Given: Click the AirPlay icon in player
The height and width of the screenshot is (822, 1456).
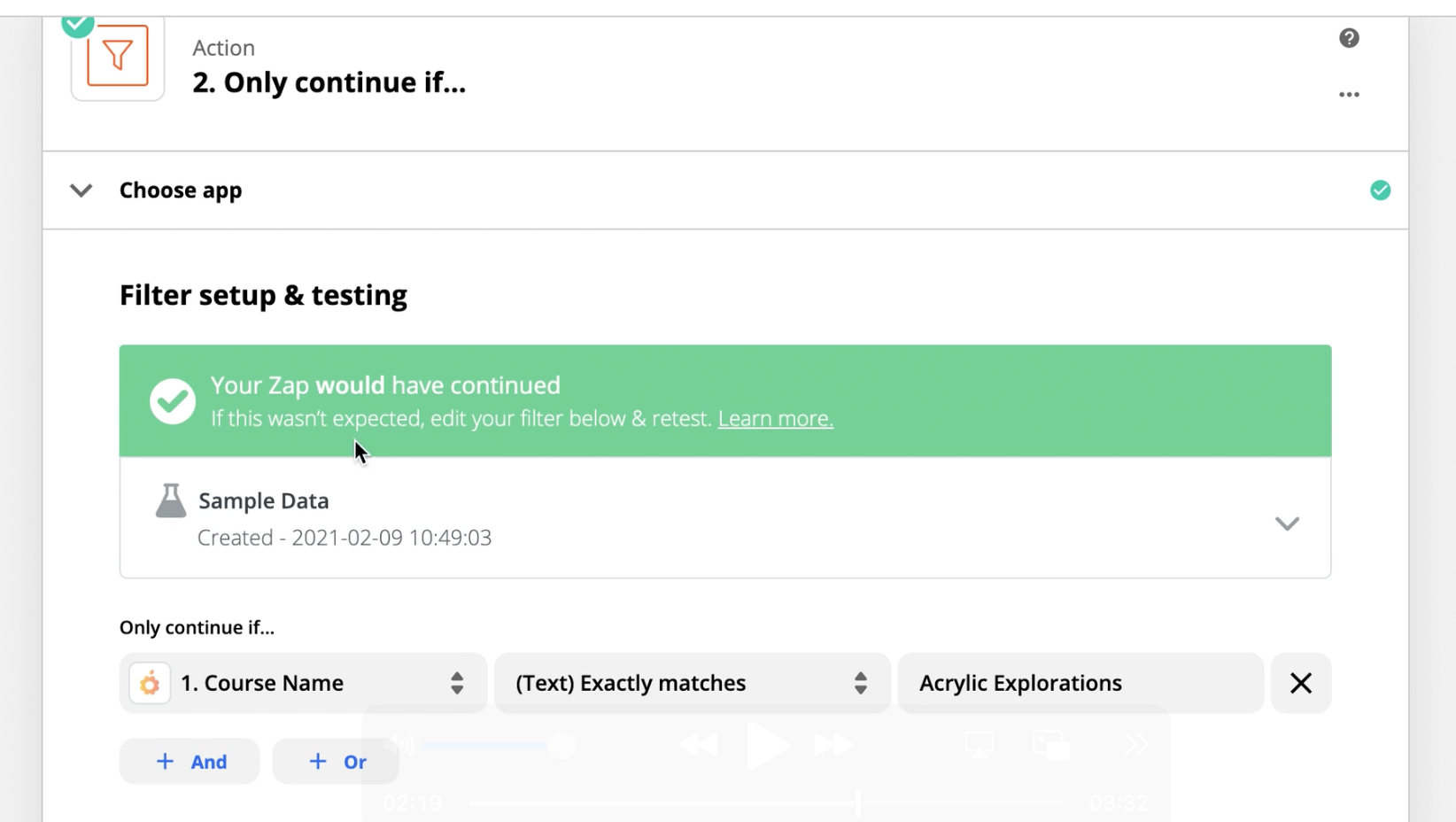Looking at the screenshot, I should (979, 745).
